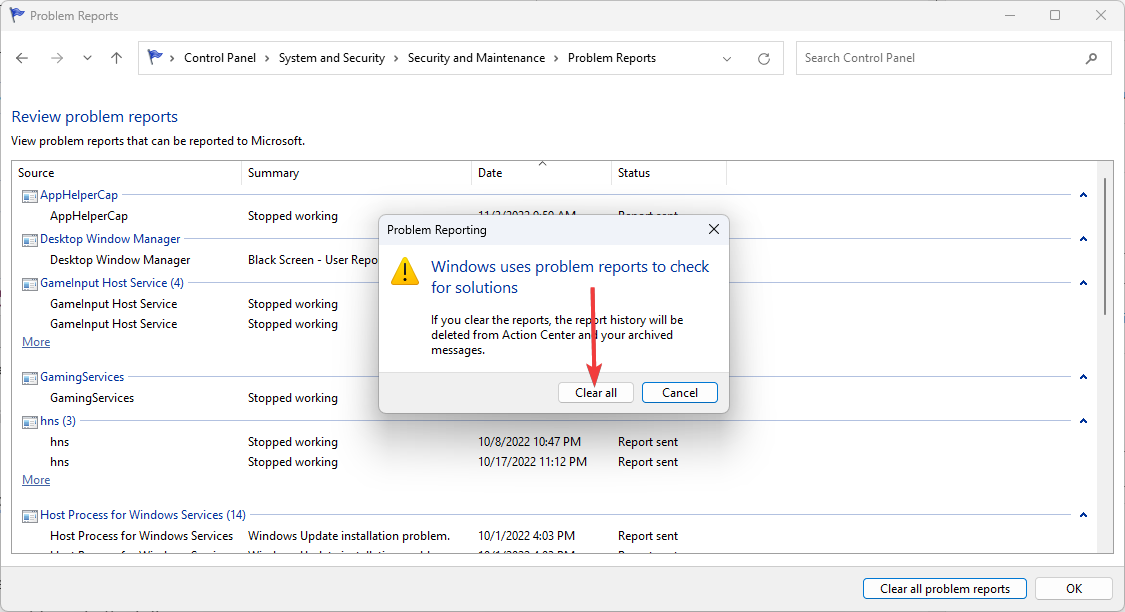Collapse the hns group
1125x612 pixels.
[x=1083, y=421]
